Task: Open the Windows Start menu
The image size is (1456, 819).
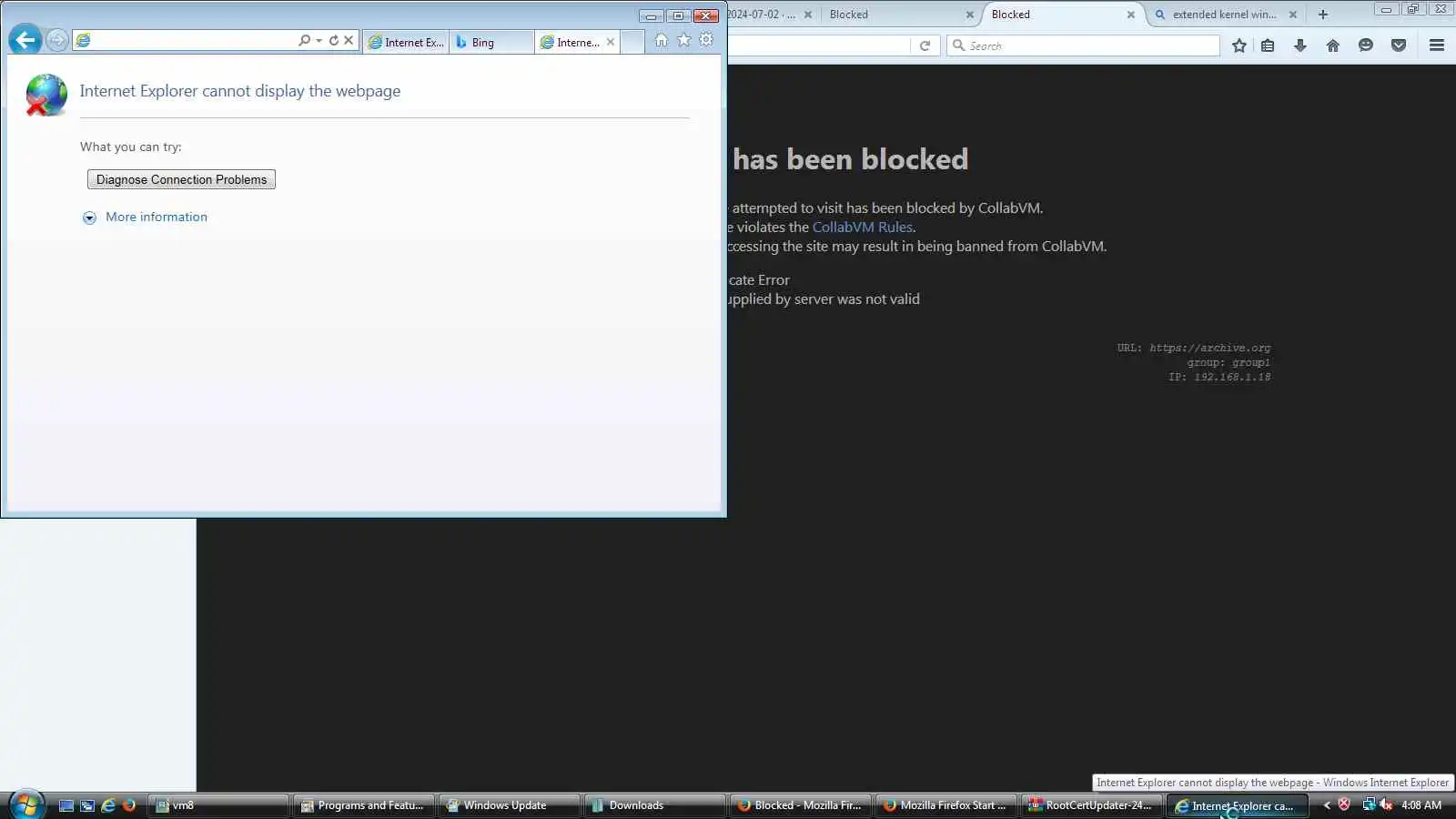Action: pyautogui.click(x=26, y=805)
